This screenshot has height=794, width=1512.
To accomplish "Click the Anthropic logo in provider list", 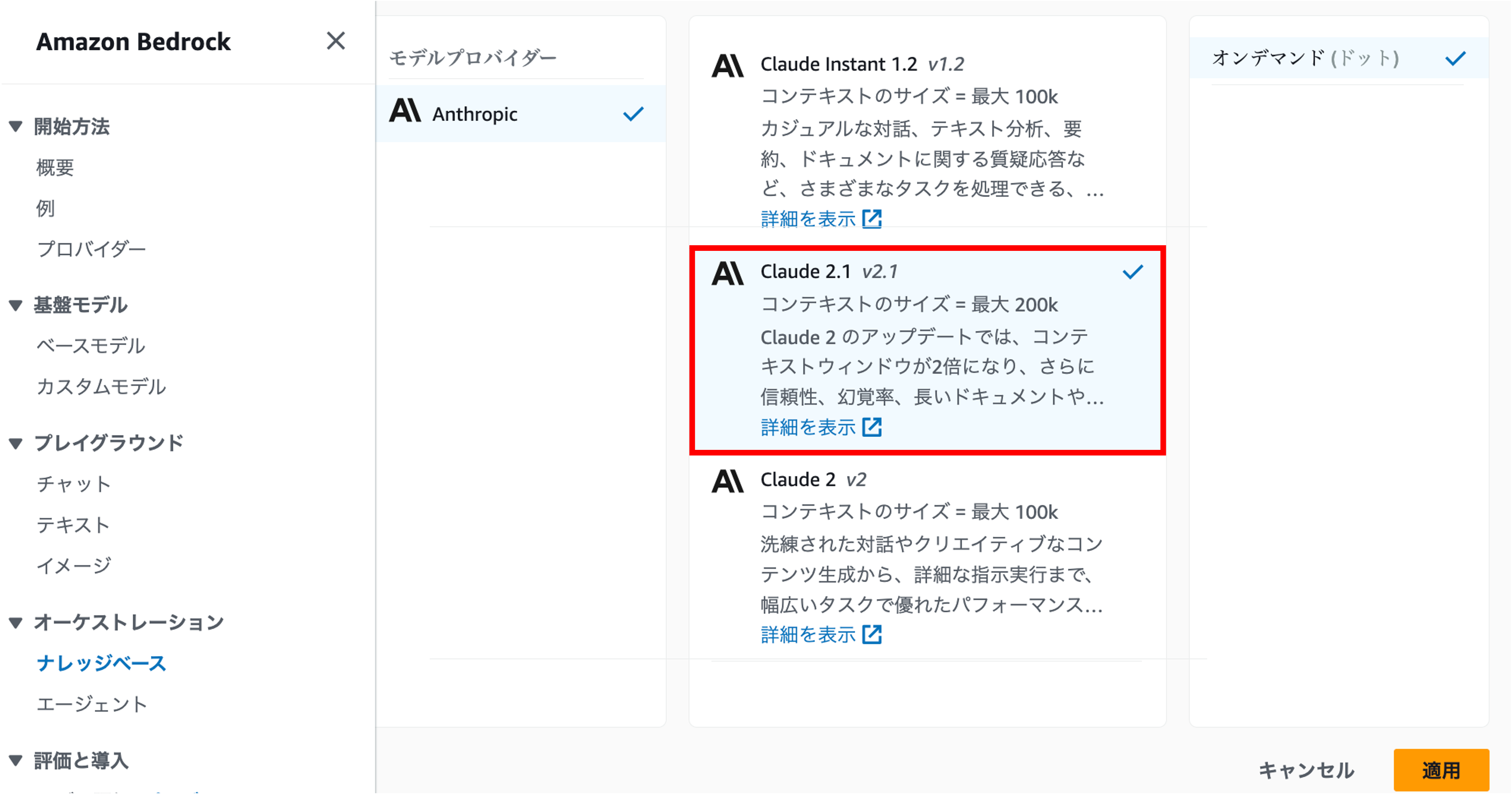I will [x=405, y=111].
